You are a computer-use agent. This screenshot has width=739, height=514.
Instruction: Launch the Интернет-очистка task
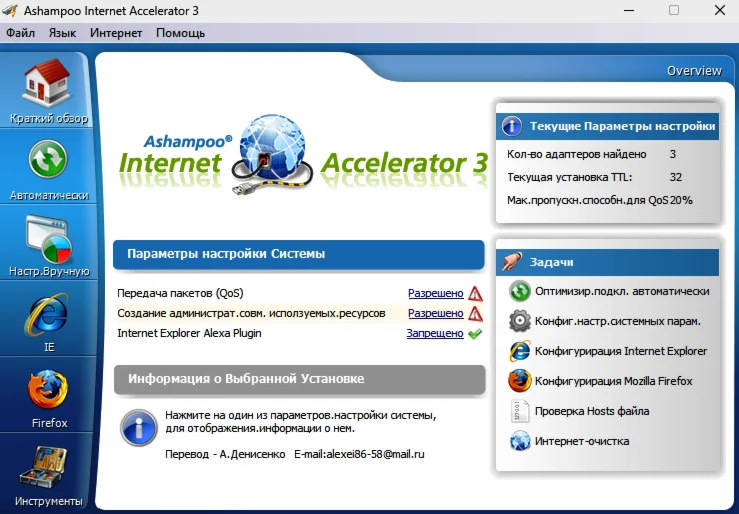(582, 441)
